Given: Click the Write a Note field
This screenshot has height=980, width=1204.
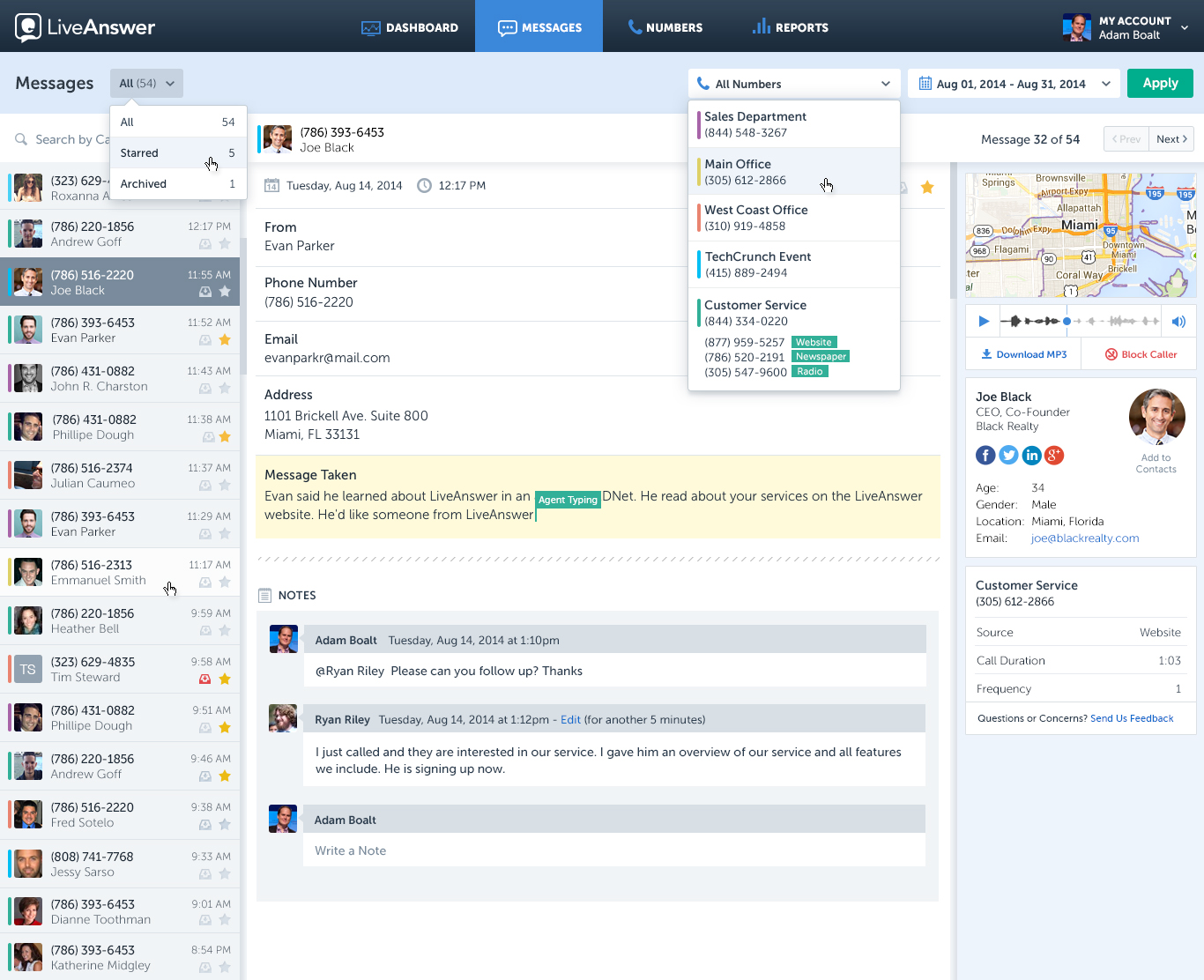Looking at the screenshot, I should point(613,850).
